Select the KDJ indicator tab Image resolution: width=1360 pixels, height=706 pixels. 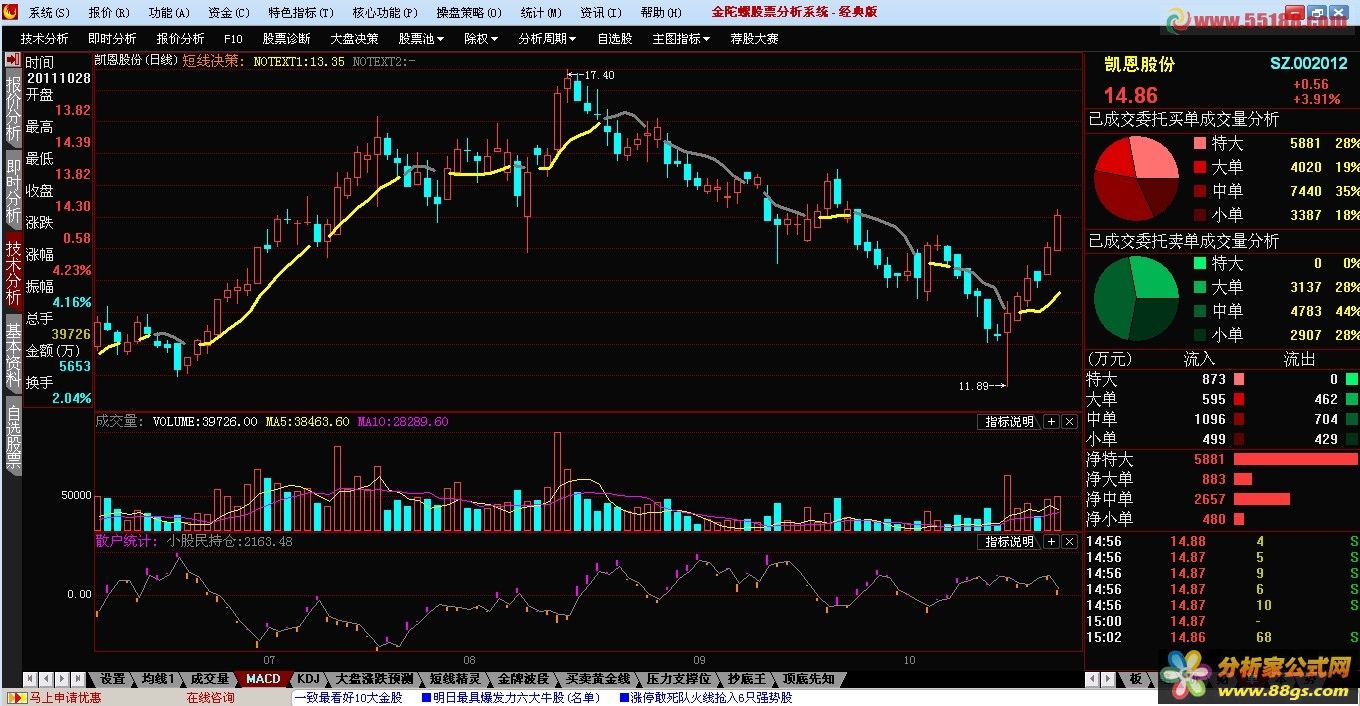[x=308, y=679]
